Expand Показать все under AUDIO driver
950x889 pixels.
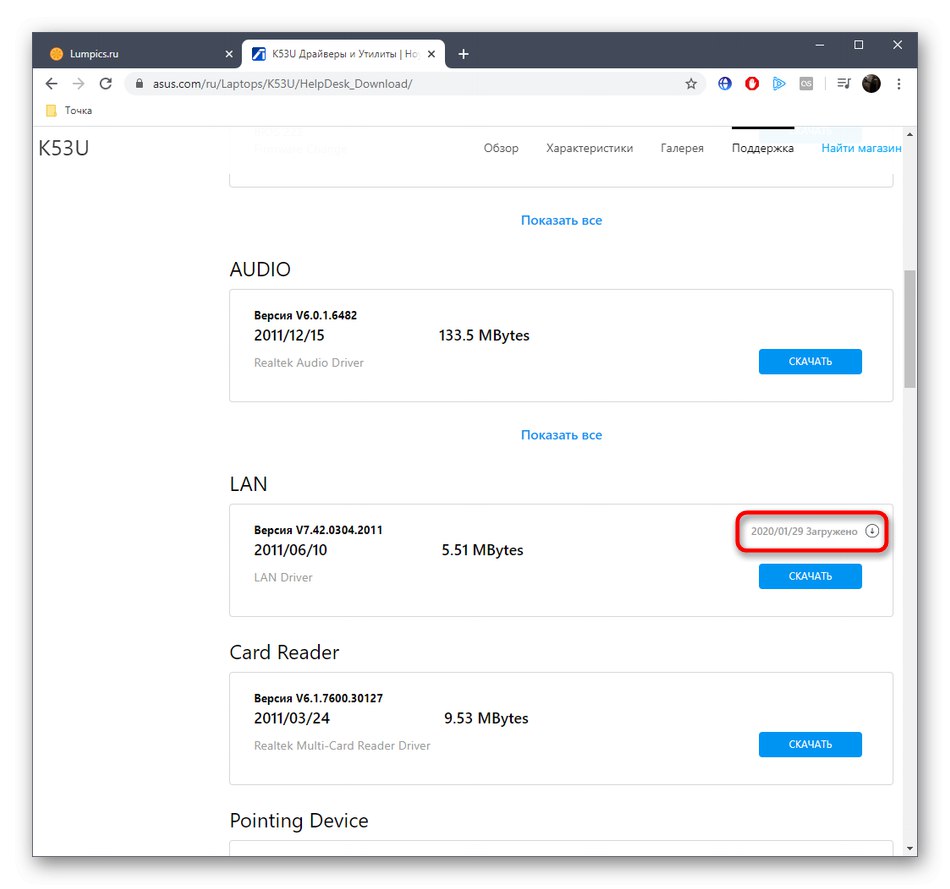561,435
